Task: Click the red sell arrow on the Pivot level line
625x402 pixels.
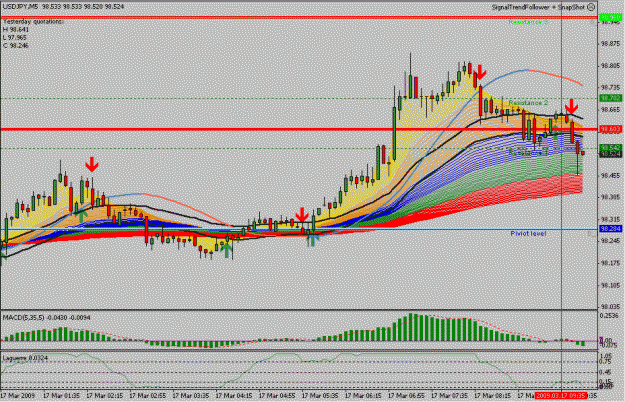Action: [x=302, y=215]
